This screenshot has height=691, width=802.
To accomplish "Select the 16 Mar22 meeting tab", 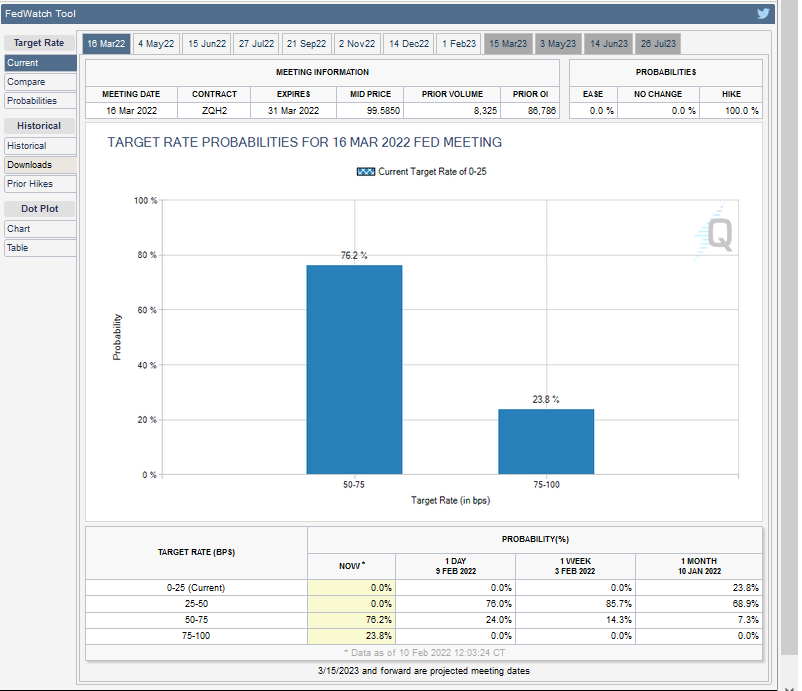I will pyautogui.click(x=106, y=43).
